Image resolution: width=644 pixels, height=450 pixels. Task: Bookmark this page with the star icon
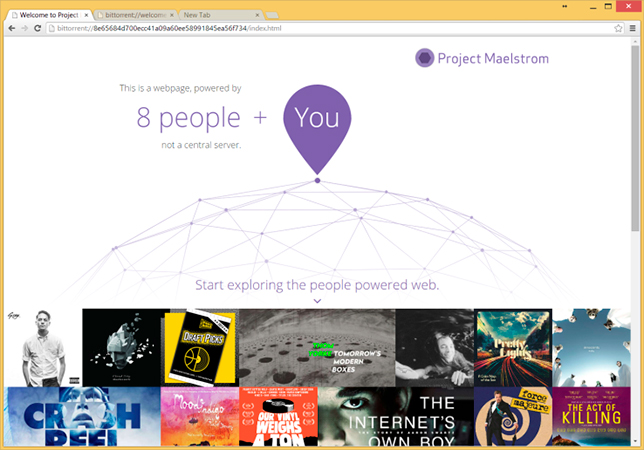point(618,28)
